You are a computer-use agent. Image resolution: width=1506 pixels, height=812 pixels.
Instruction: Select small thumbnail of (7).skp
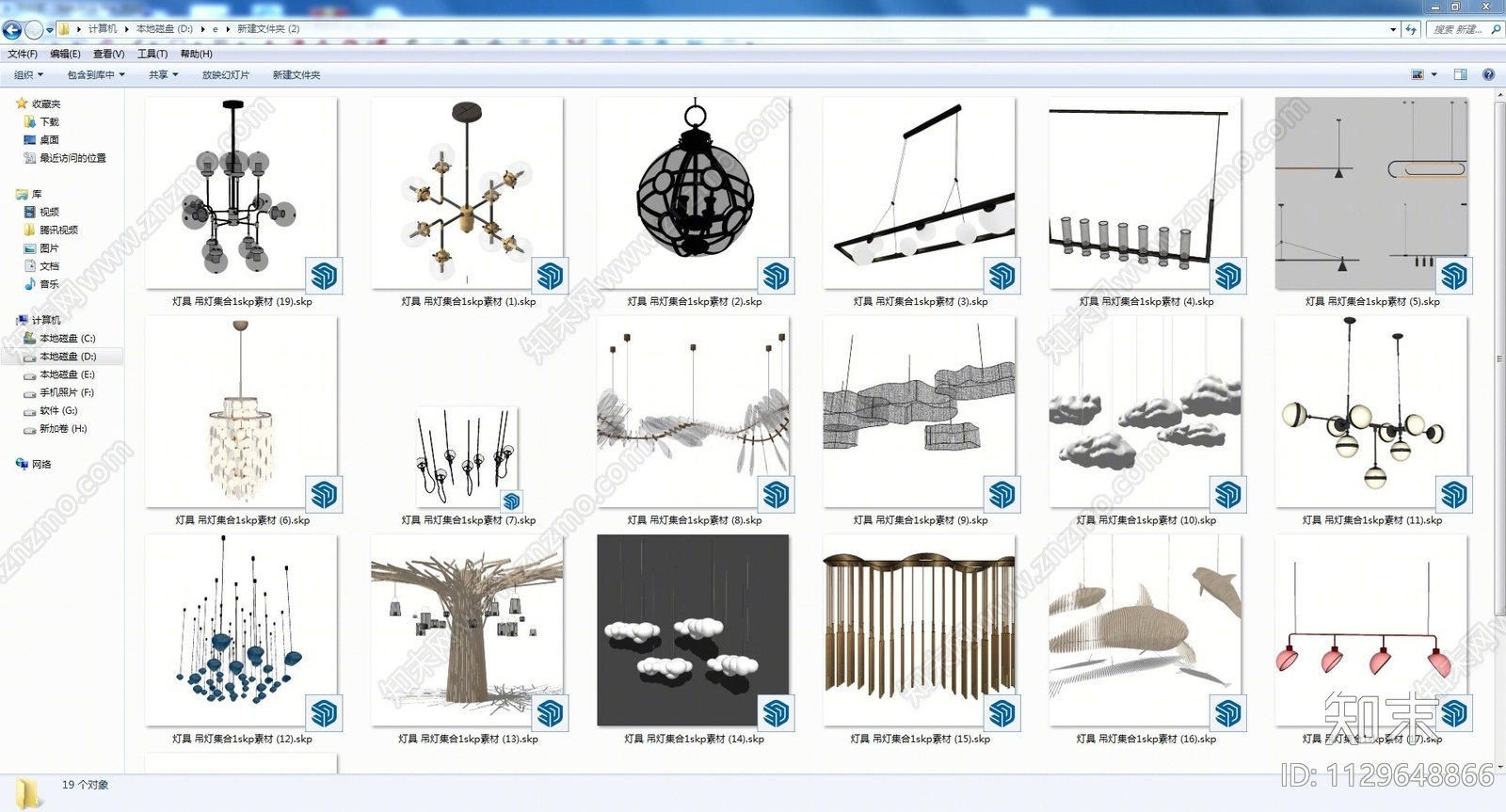pos(468,457)
